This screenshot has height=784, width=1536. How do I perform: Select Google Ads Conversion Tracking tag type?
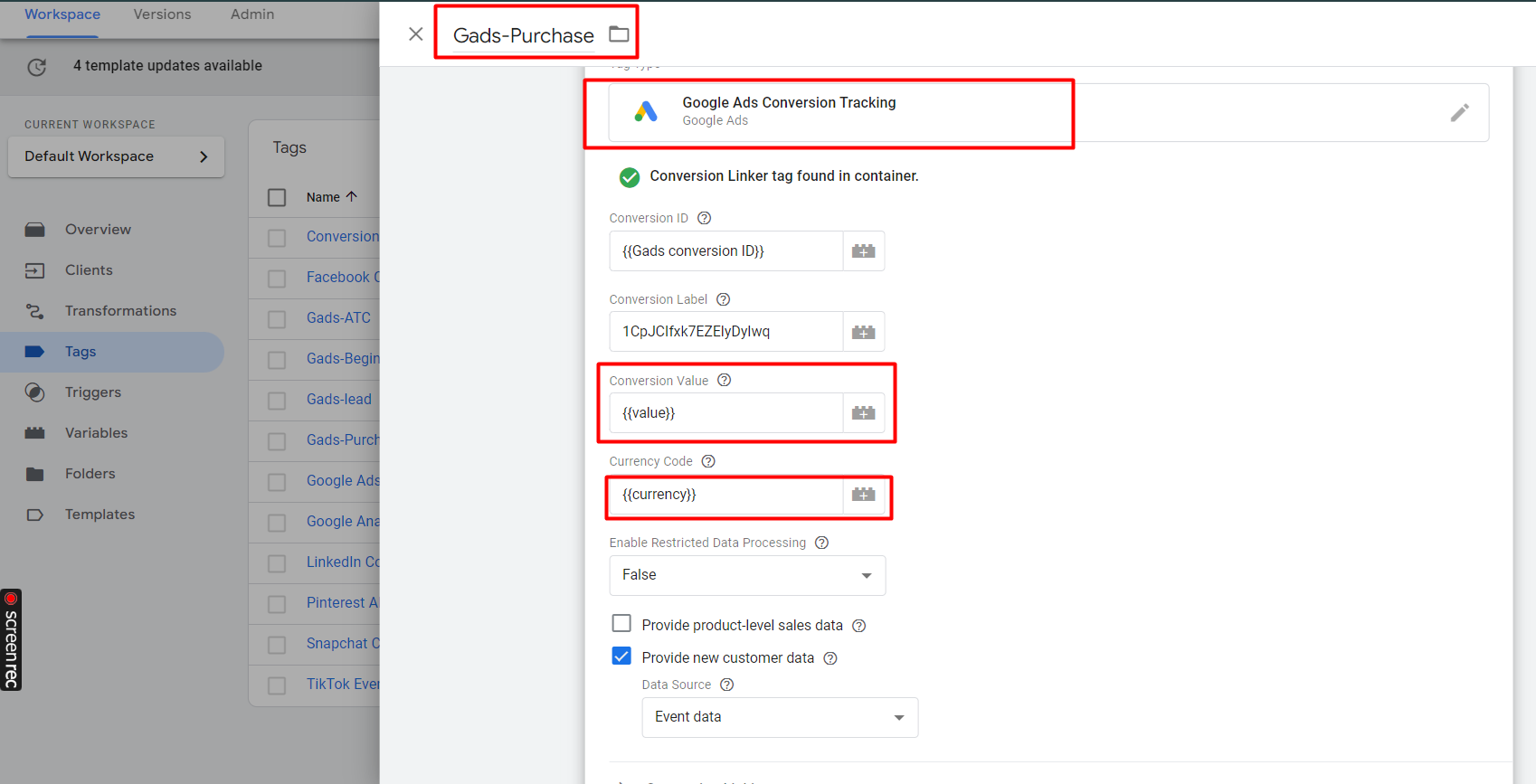pos(1048,113)
